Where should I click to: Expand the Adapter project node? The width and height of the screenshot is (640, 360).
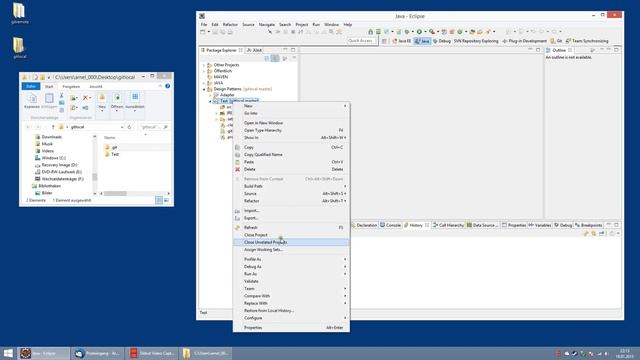pyautogui.click(x=210, y=95)
